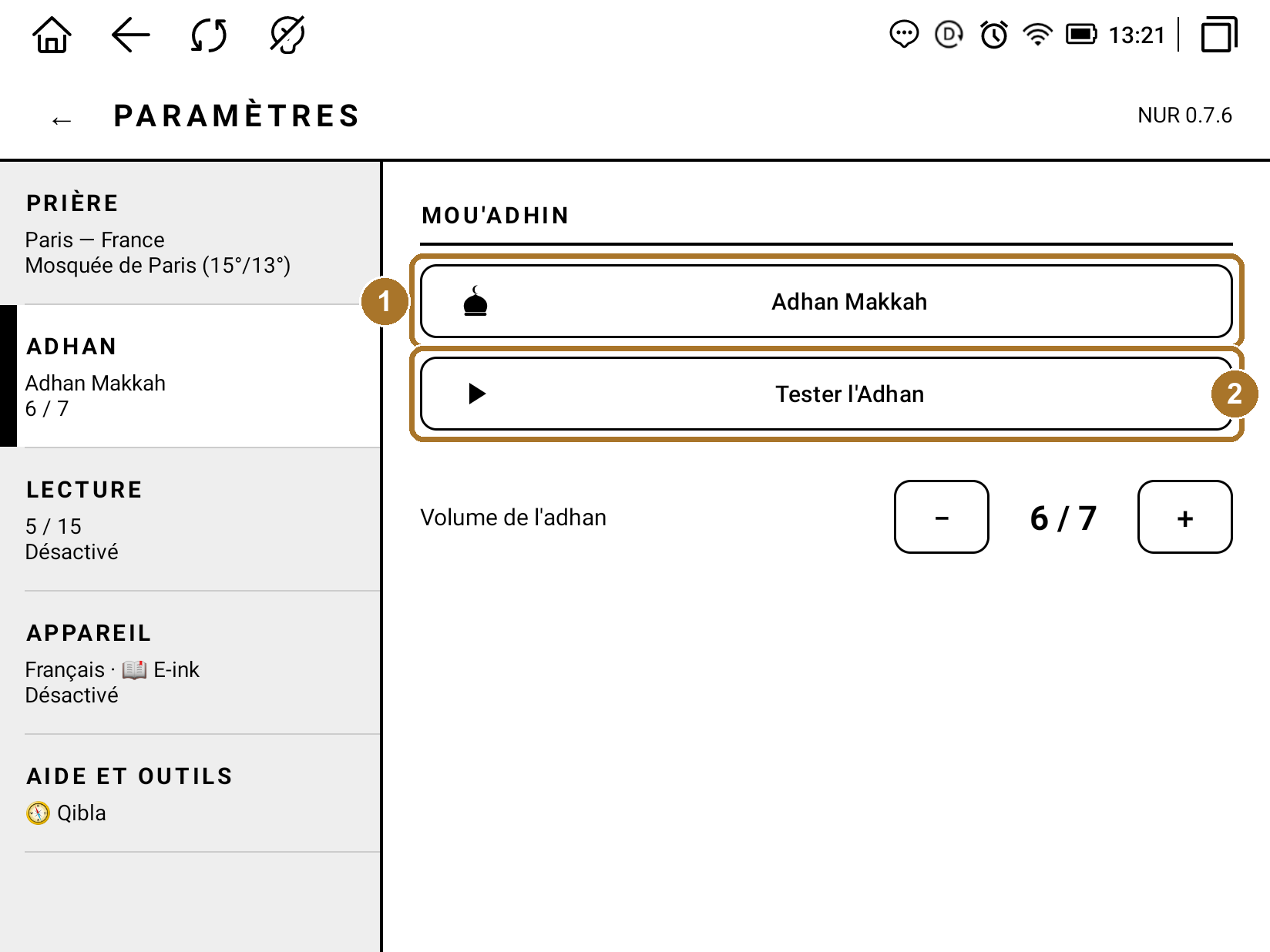The width and height of the screenshot is (1270, 952).
Task: Tap the Wi-Fi status icon
Action: [1037, 35]
